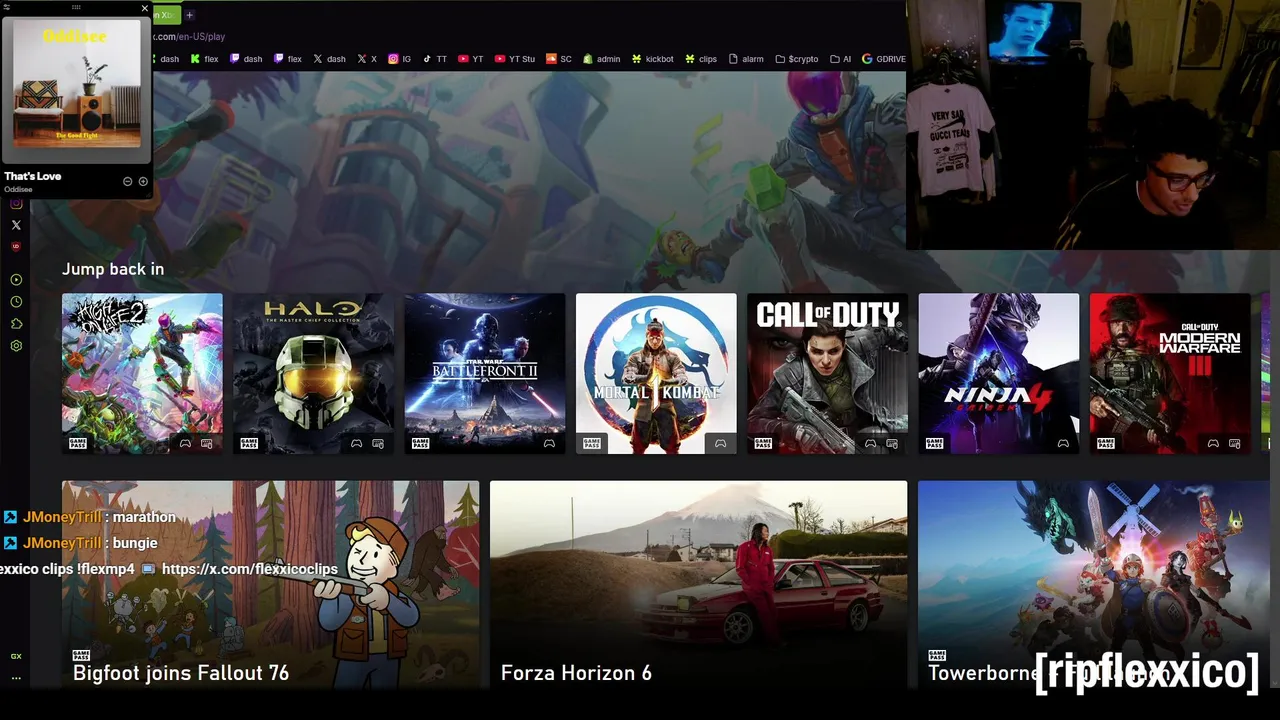This screenshot has width=1280, height=720.
Task: Open the High On Life 2 game tile
Action: click(x=142, y=373)
